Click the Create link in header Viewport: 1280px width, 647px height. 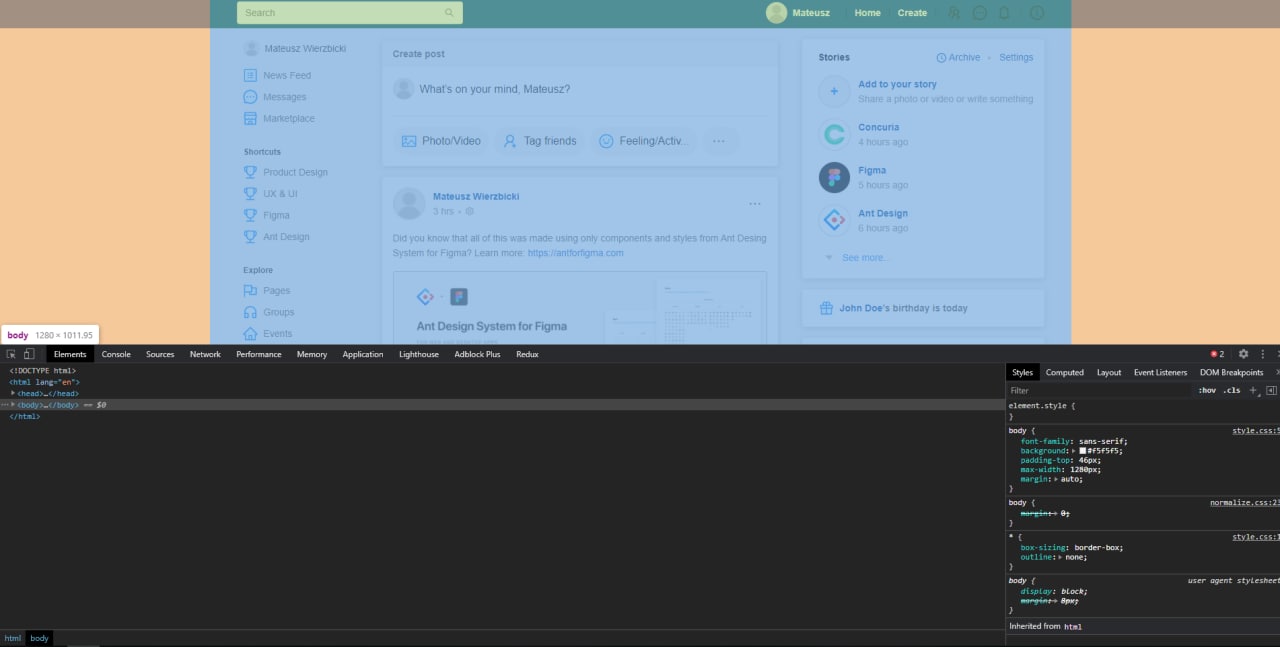point(912,13)
